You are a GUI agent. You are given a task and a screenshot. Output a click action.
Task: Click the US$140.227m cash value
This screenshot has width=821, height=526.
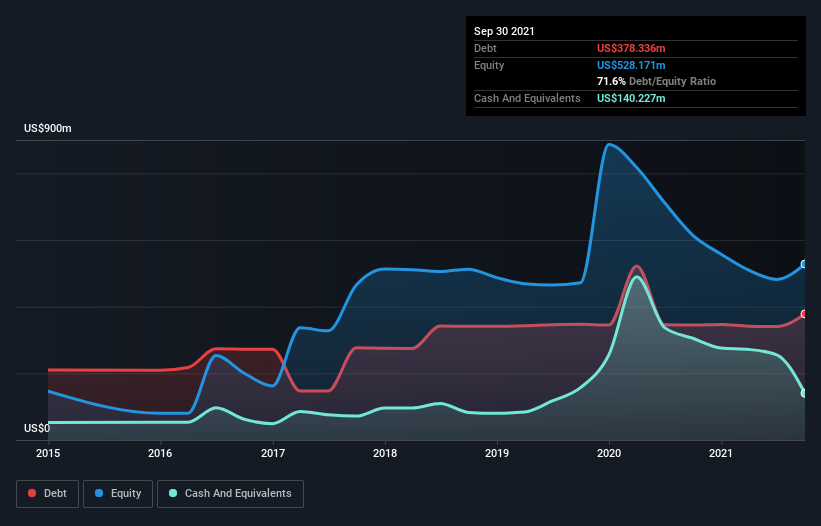[631, 98]
